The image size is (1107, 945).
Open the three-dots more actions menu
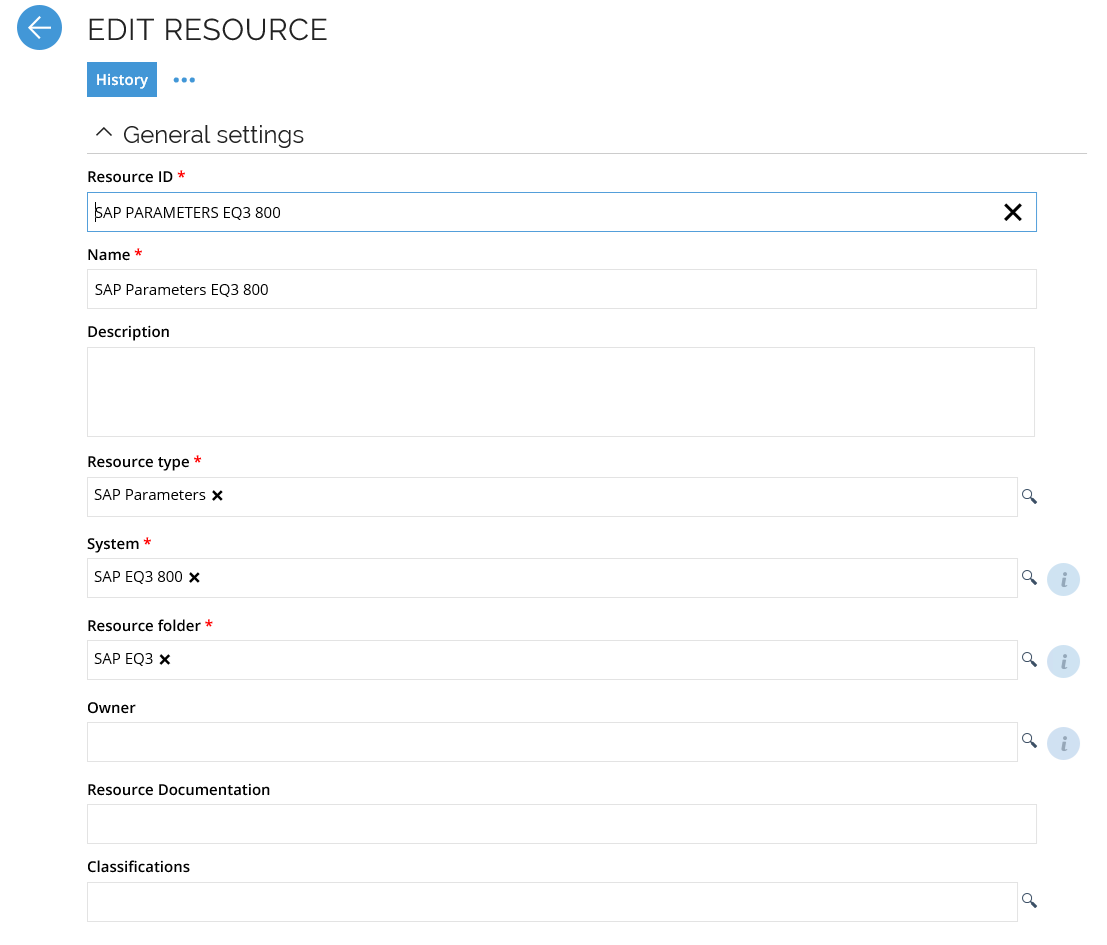184,80
